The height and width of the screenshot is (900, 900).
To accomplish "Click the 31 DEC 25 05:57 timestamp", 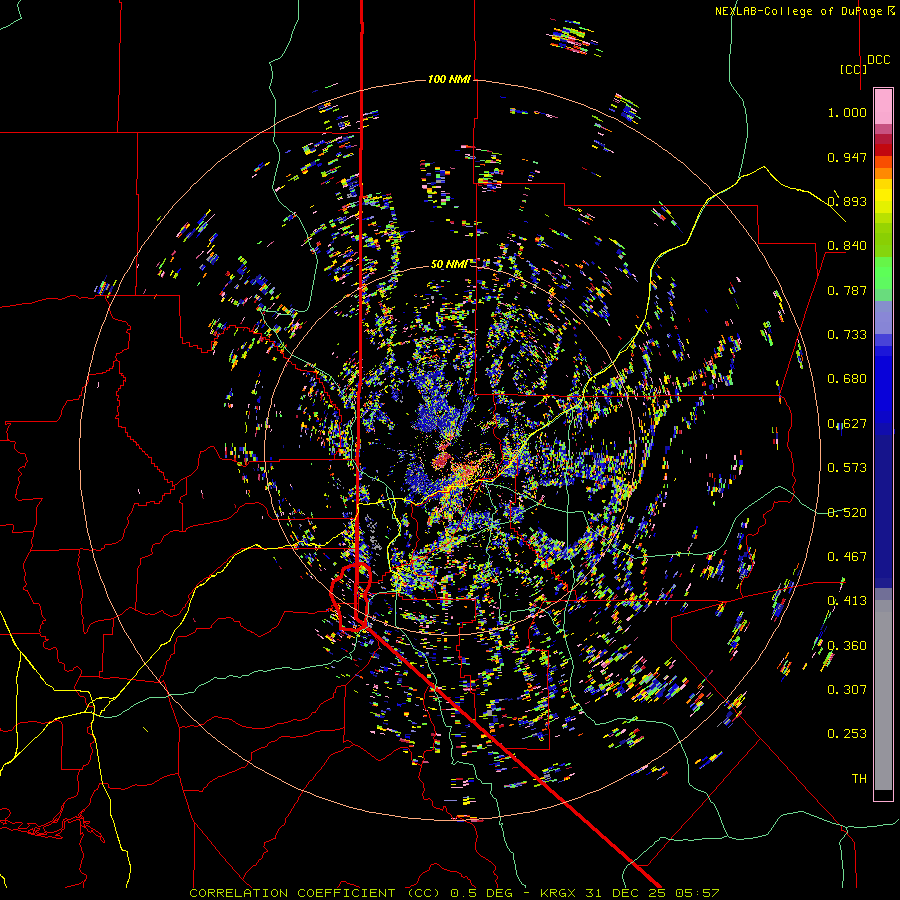I will 652,893.
